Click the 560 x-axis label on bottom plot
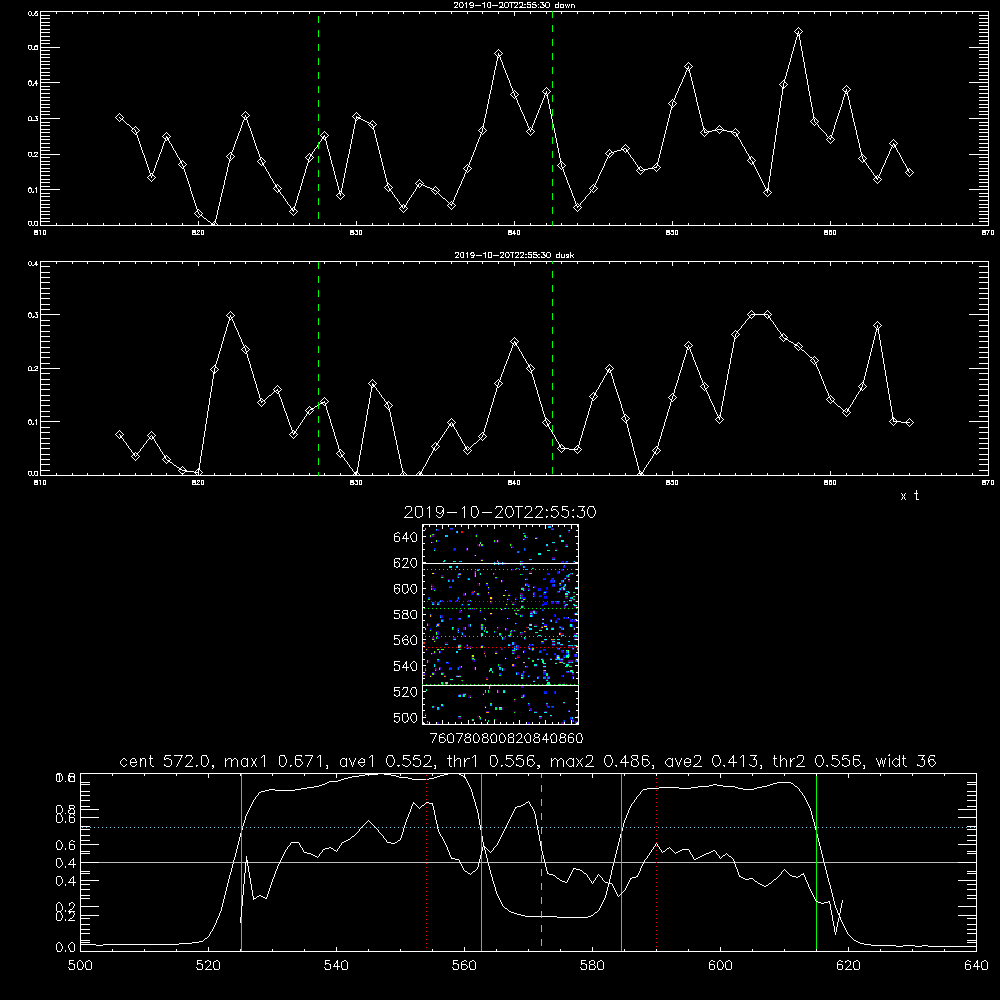 (x=464, y=966)
